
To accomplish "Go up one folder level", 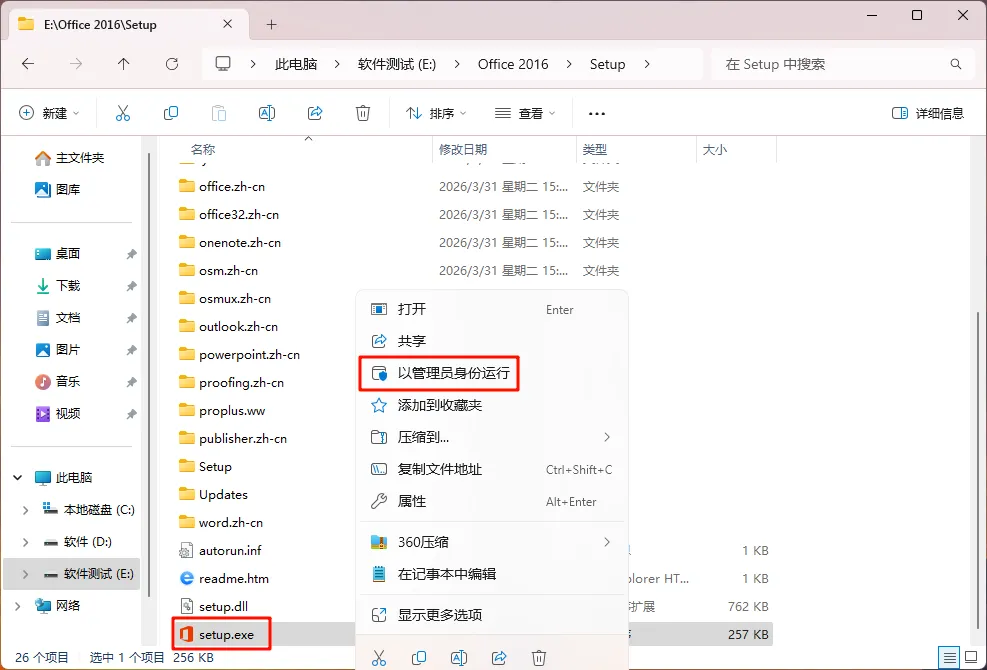I will coord(123,64).
